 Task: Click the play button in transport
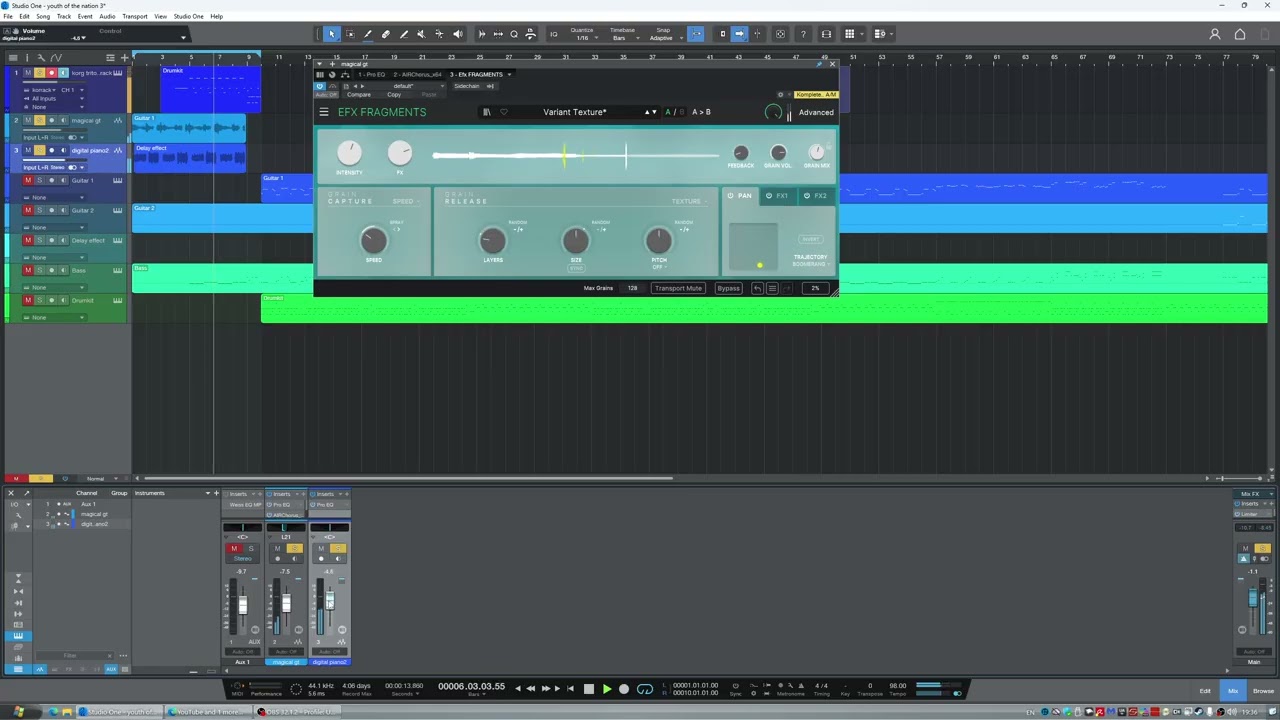606,688
